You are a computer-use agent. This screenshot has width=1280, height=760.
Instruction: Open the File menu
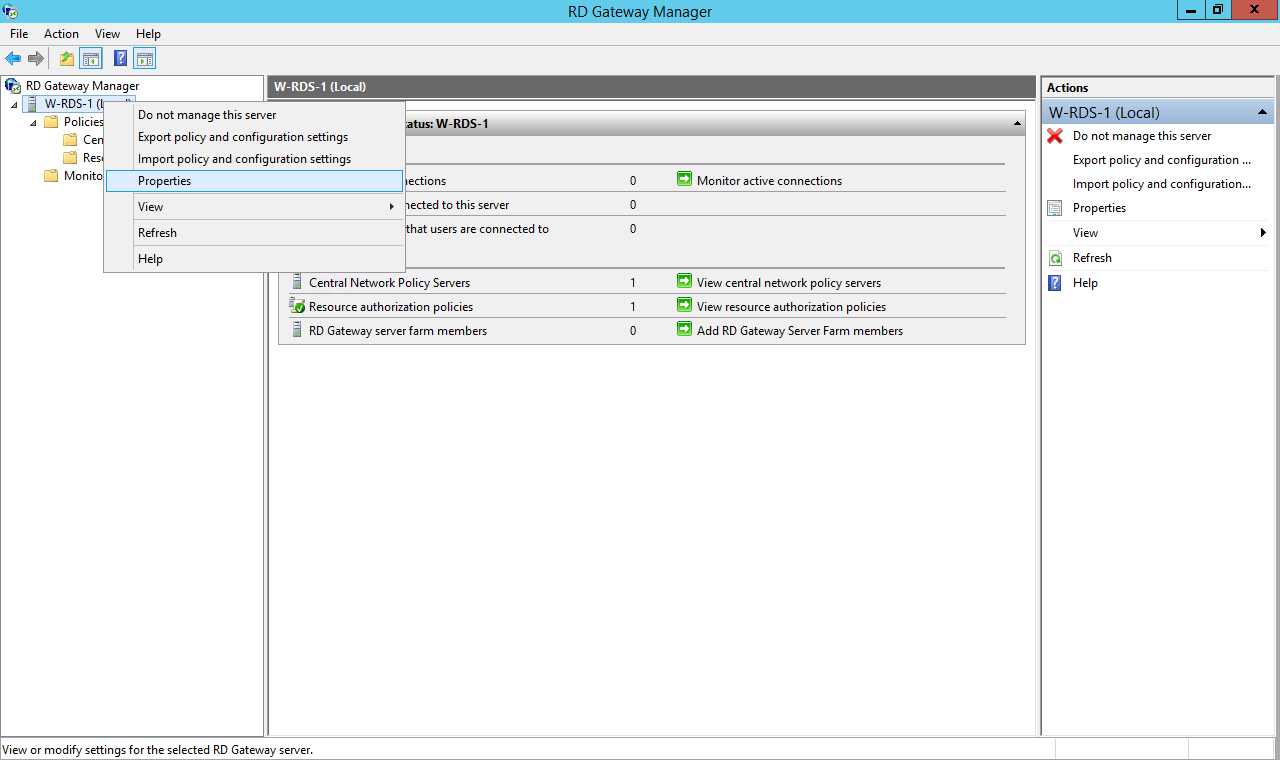[19, 34]
